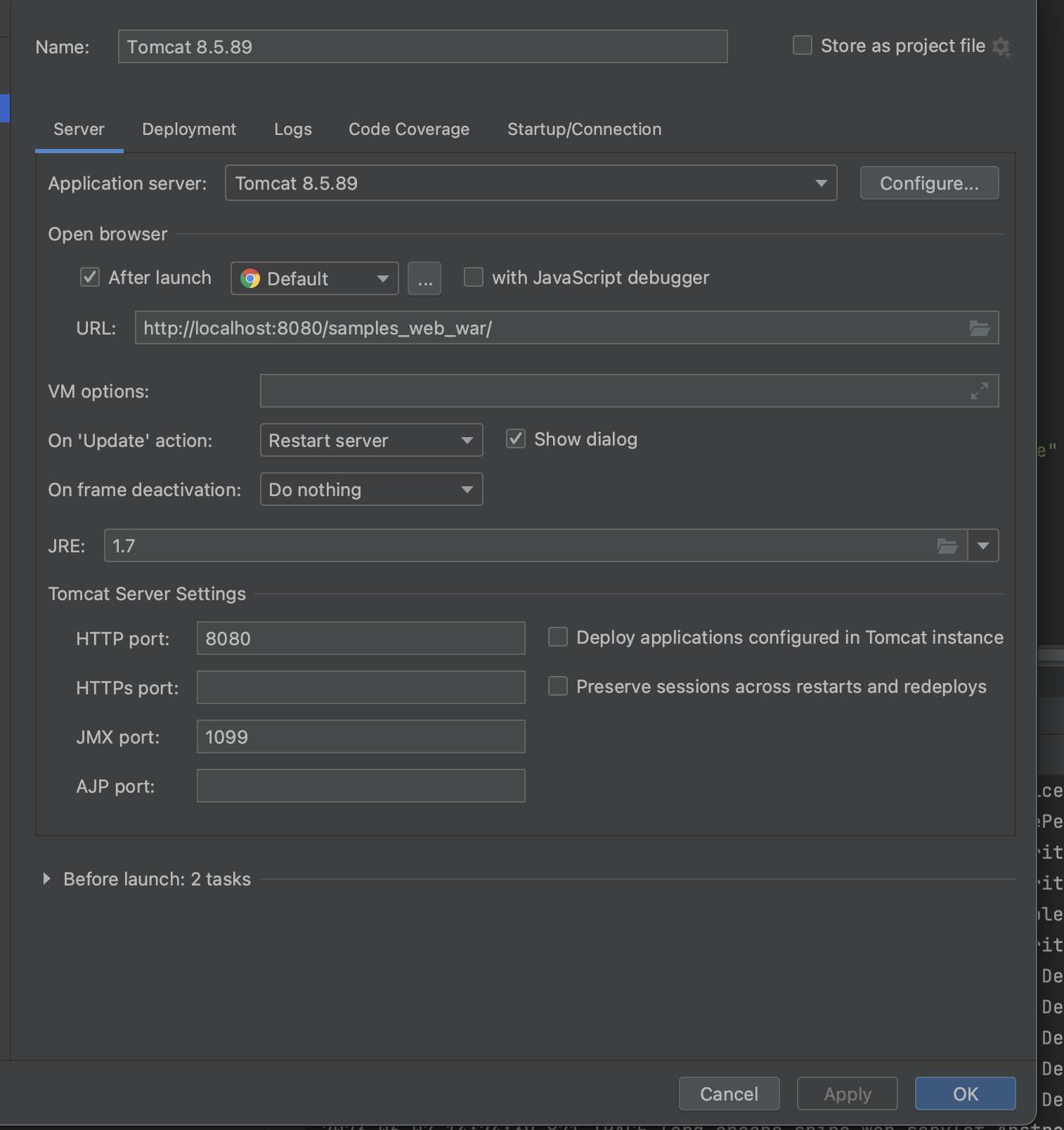This screenshot has height=1130, width=1064.
Task: Enable Preserve sessions across restarts and redeploys
Action: tap(558, 686)
